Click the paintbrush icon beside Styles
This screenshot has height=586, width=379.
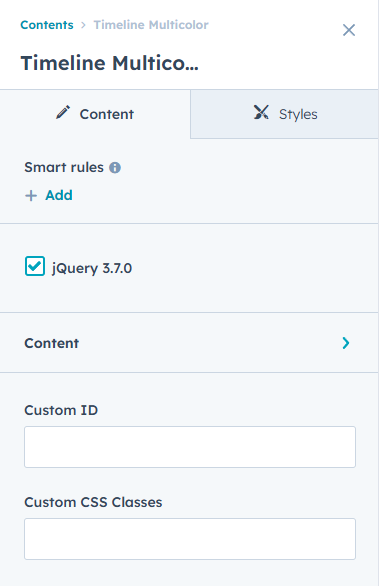click(261, 112)
